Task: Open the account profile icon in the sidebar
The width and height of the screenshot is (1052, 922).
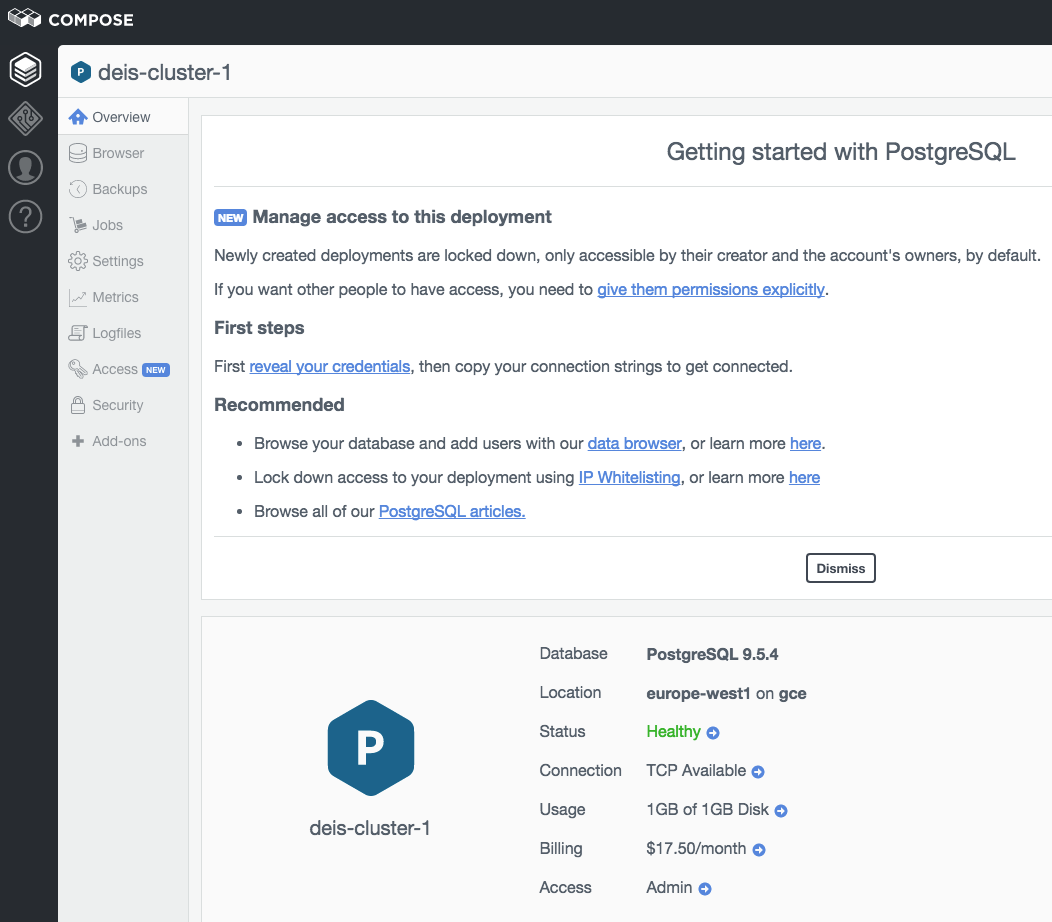Action: (25, 168)
